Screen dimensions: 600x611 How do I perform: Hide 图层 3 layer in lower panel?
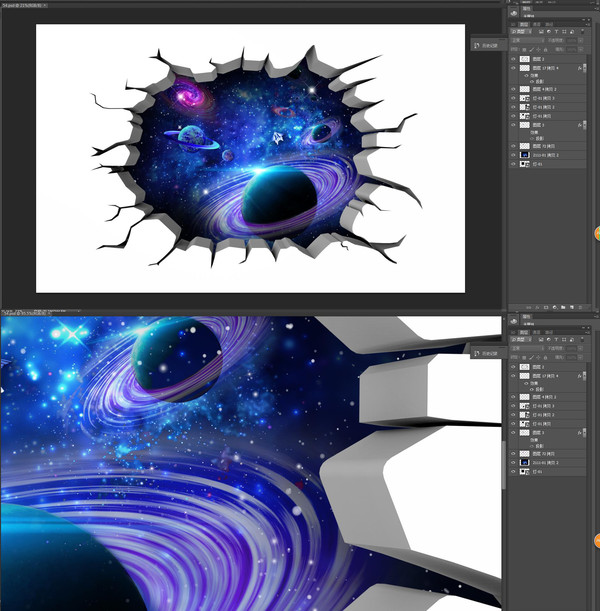point(513,433)
